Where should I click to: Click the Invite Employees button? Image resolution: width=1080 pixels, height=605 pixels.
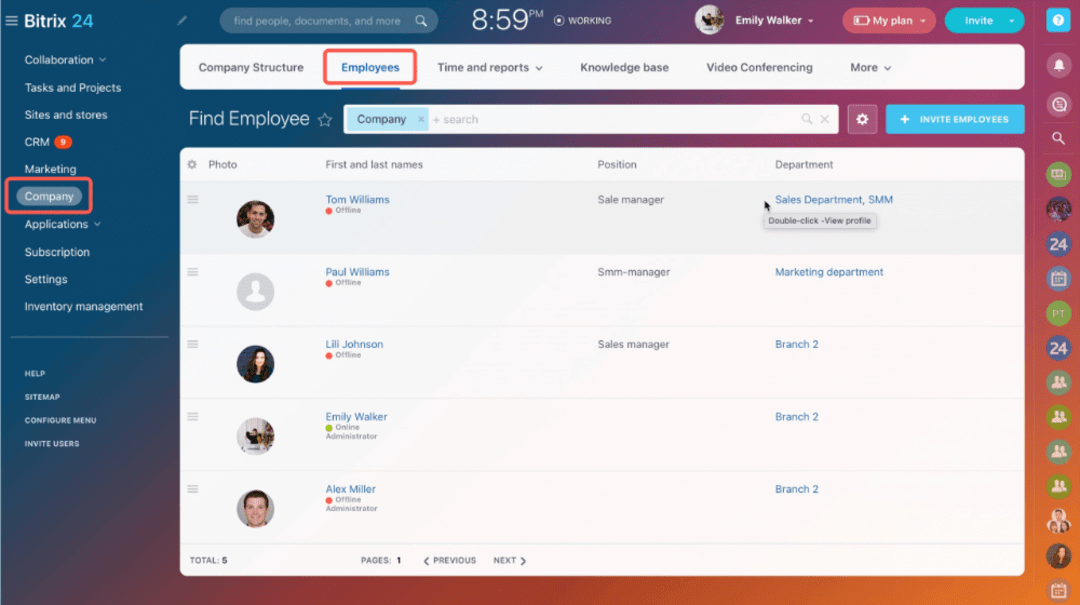pyautogui.click(x=955, y=119)
